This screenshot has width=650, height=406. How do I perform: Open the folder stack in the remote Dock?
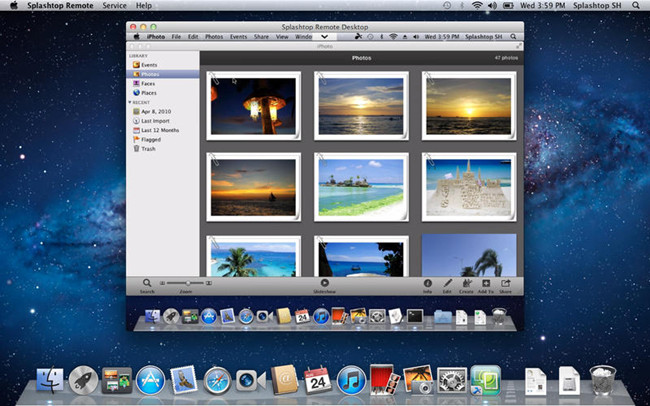click(x=443, y=317)
